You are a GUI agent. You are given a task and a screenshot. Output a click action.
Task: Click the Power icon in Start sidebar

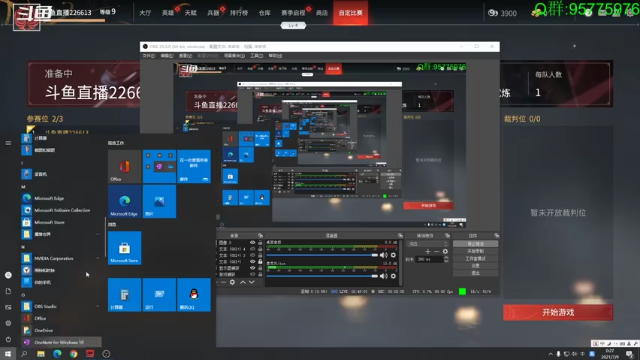(8, 339)
